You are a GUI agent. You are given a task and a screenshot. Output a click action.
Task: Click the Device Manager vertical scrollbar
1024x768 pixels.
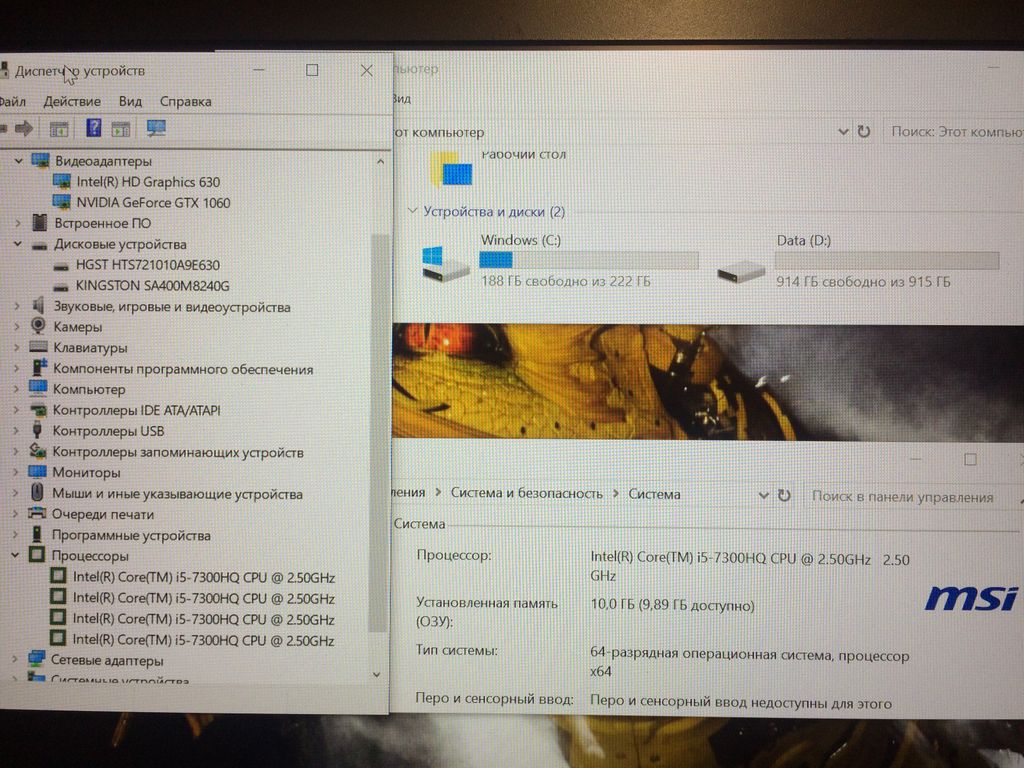[x=377, y=430]
